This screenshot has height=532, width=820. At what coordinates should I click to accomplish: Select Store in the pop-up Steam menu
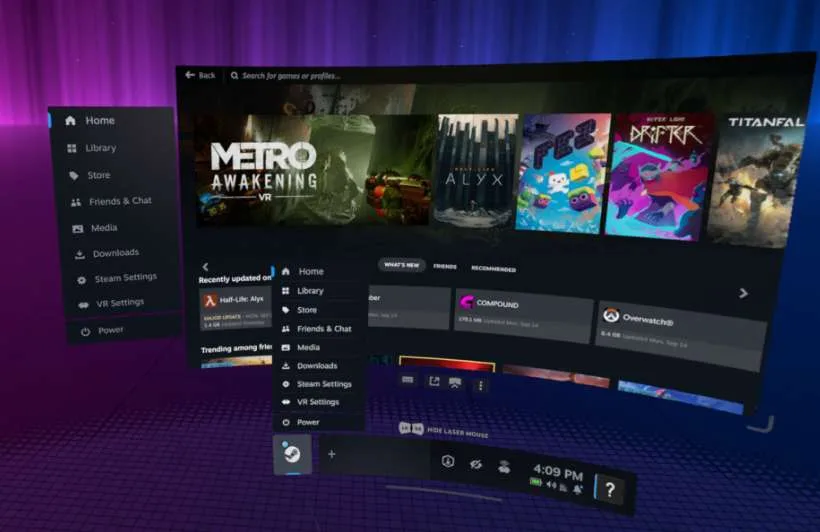pos(318,310)
